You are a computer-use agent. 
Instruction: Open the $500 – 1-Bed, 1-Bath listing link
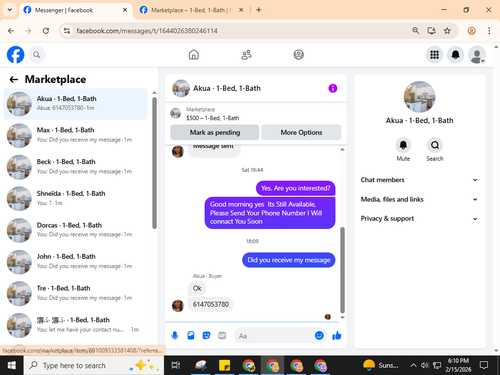(x=213, y=118)
